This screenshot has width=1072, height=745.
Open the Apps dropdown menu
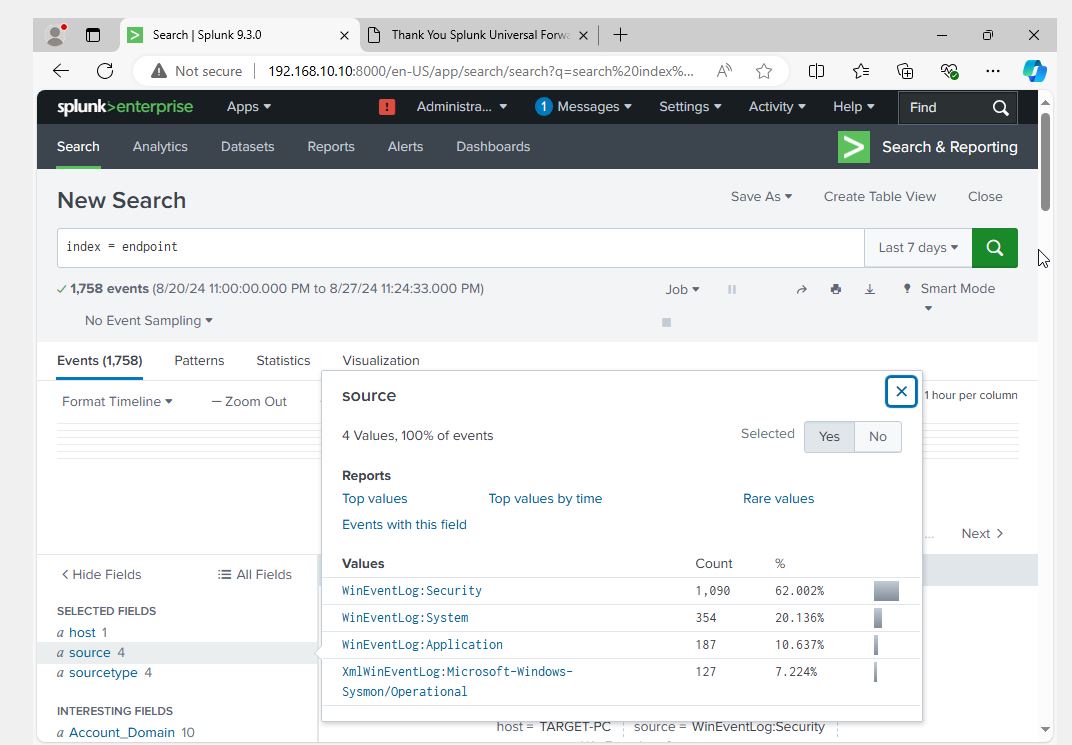pos(249,107)
